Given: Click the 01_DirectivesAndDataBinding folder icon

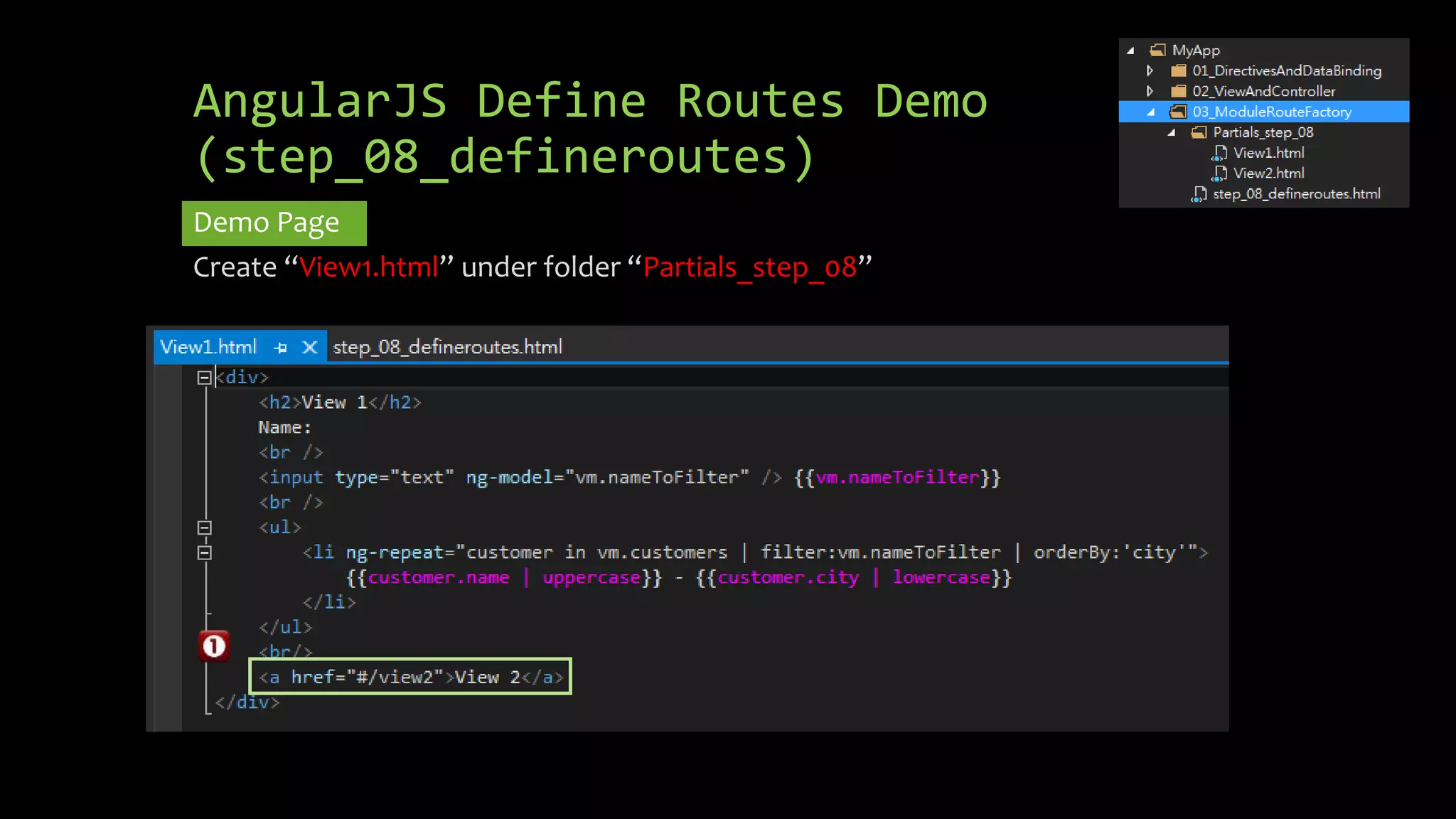Looking at the screenshot, I should (x=1179, y=70).
